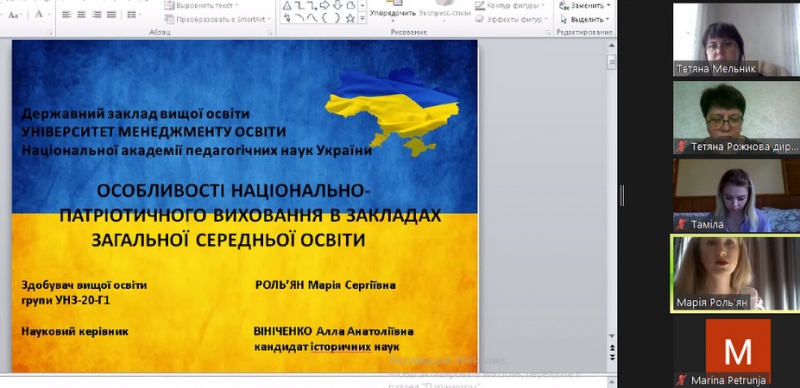Click the text Національної академії педагогічних наук України

tap(196, 151)
